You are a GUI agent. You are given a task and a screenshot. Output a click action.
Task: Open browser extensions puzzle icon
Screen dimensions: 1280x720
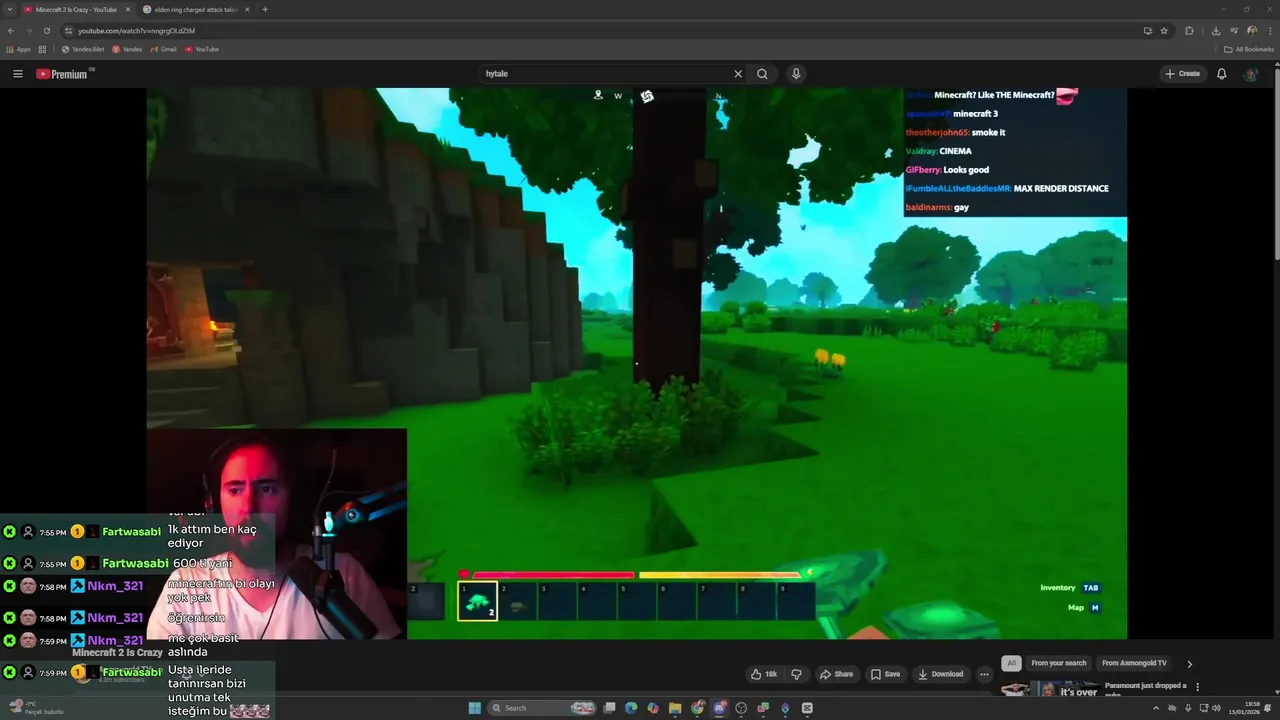point(1189,31)
